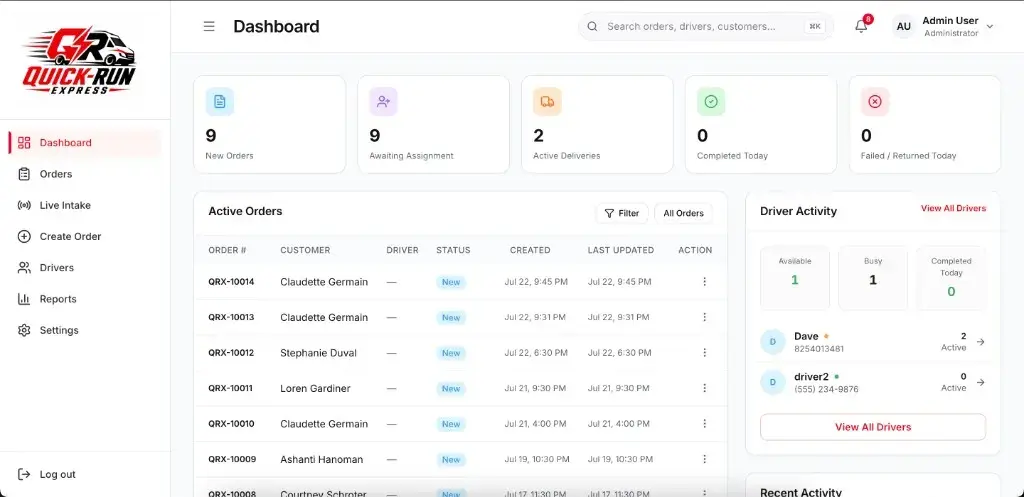
Task: Click the LAST UPDATED column header
Action: pos(620,250)
